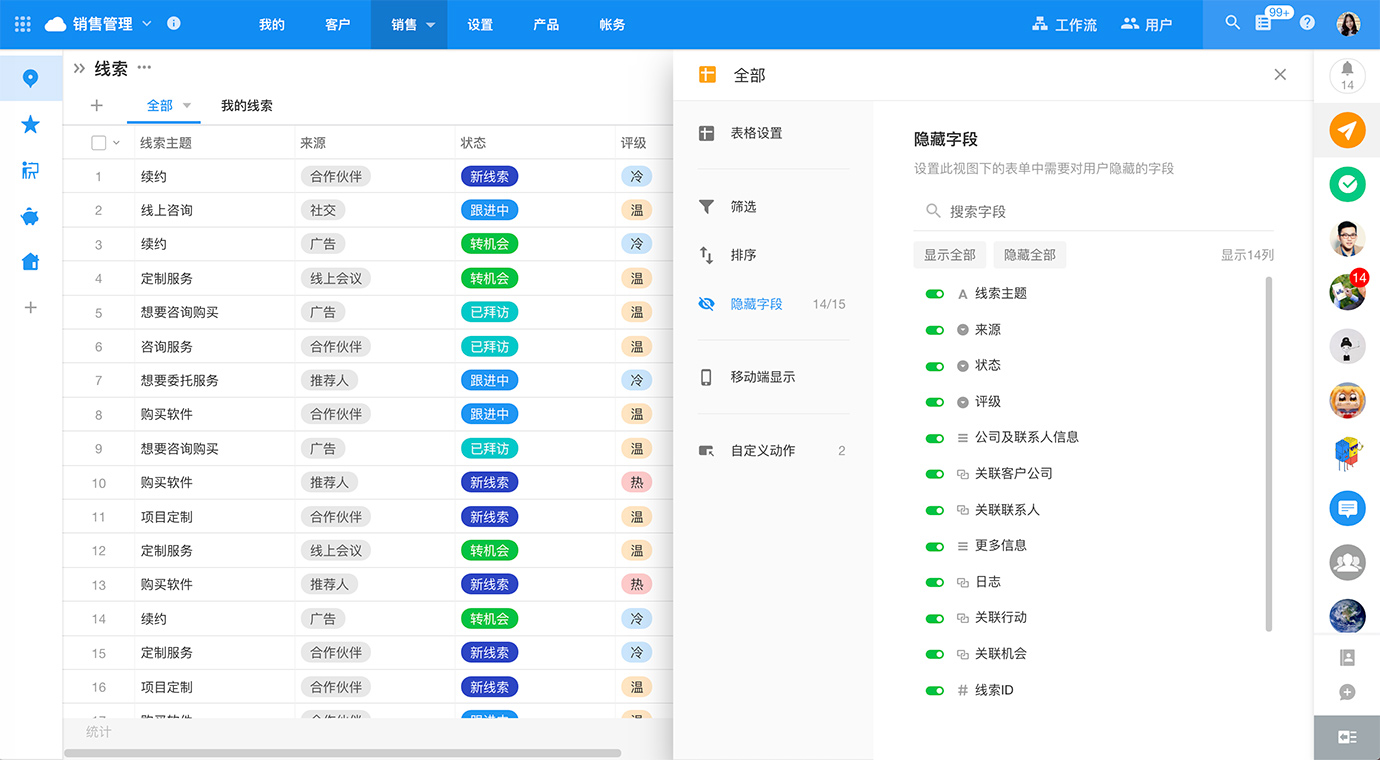Click the 搜索字段 search input
This screenshot has height=760, width=1380.
[x=1100, y=211]
